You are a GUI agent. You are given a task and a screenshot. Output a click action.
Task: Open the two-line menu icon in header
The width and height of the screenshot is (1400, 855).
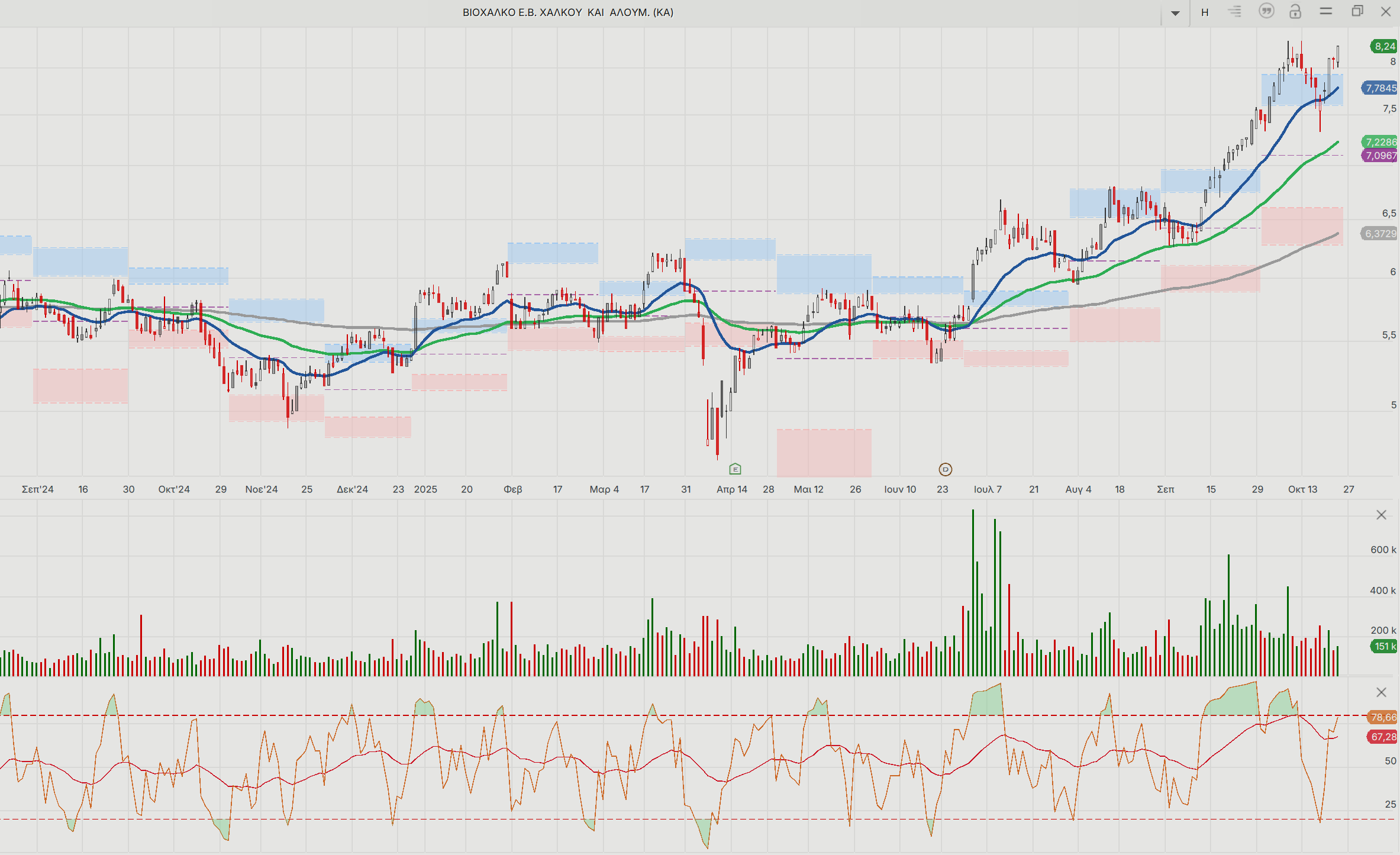click(x=1326, y=11)
